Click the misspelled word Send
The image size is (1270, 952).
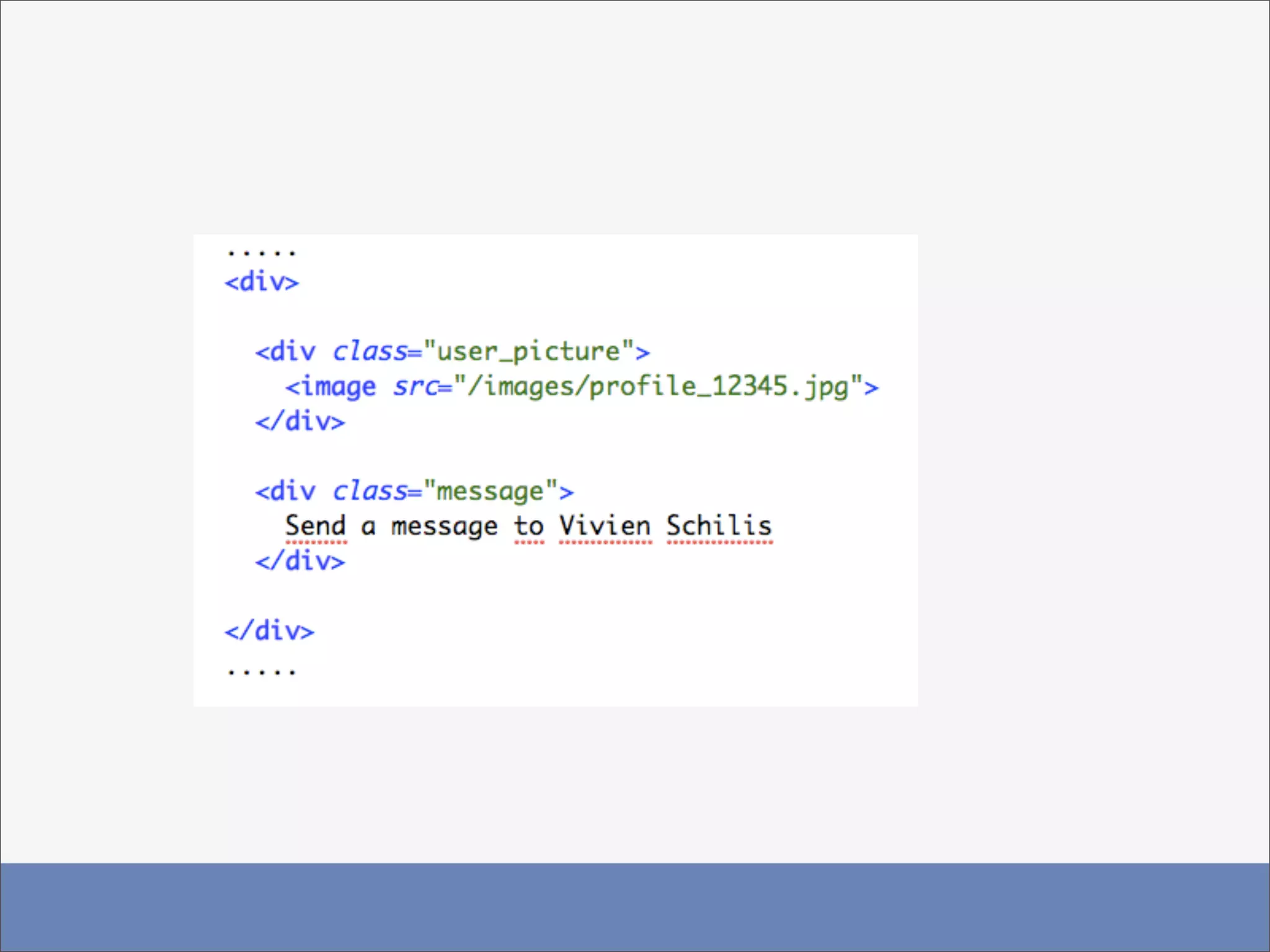[x=315, y=526]
